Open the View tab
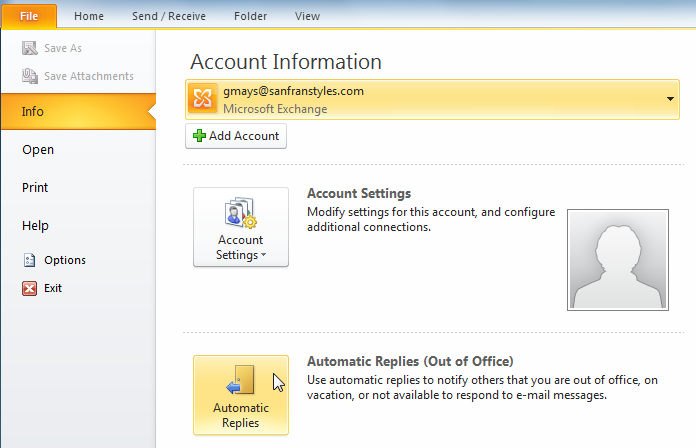The width and height of the screenshot is (696, 448). coord(307,16)
